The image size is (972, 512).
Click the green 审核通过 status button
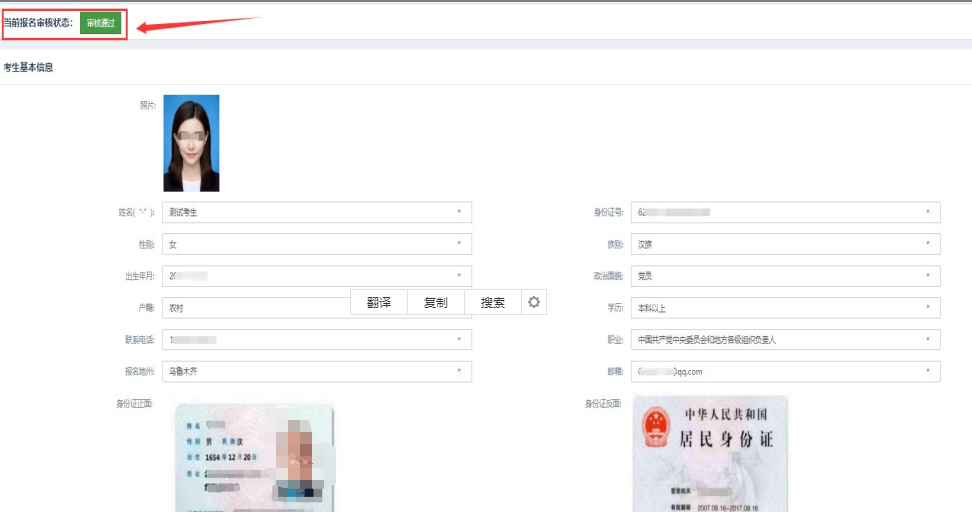pos(101,23)
